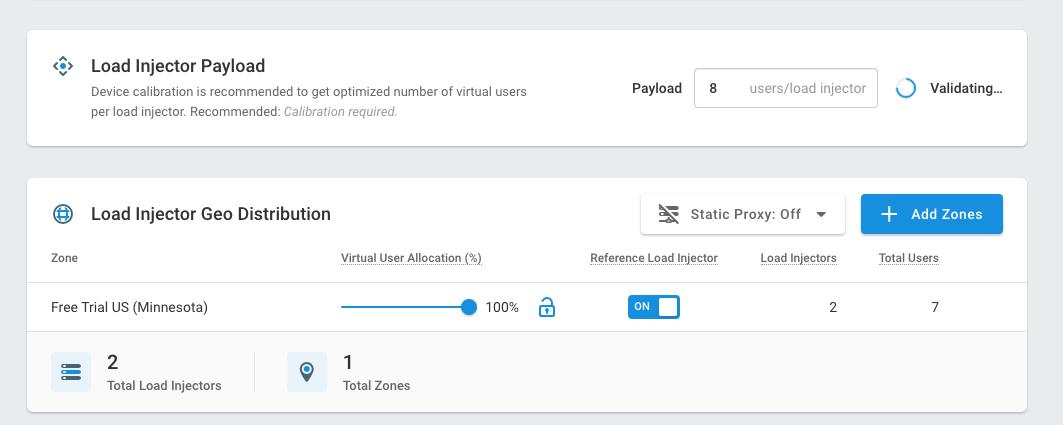This screenshot has width=1063, height=425.
Task: Turn off the Reference Load Injector switch
Action: pos(653,307)
